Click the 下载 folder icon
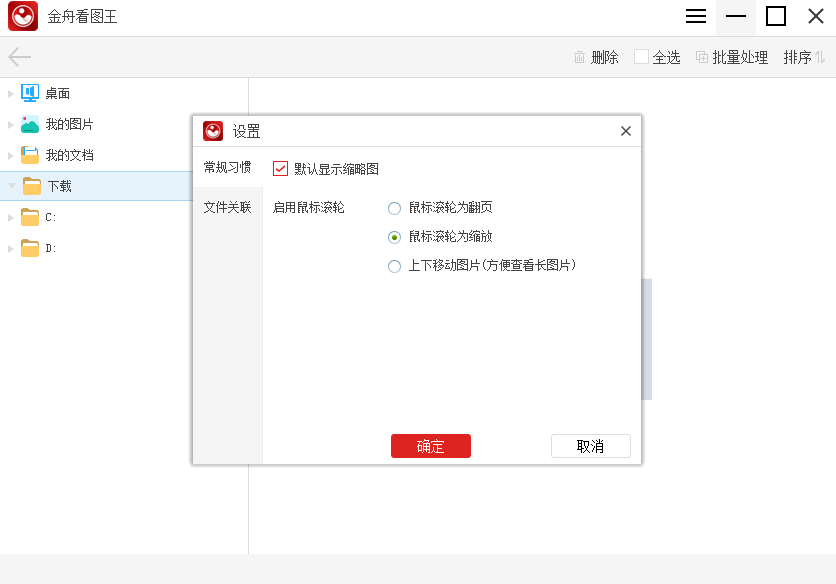This screenshot has width=836, height=584. tap(32, 186)
